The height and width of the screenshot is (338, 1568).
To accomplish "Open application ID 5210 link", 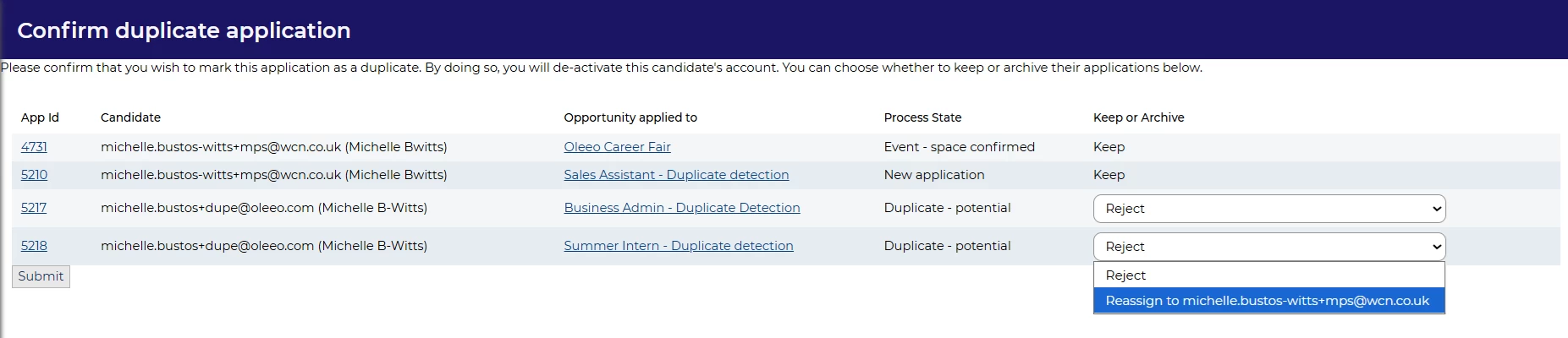I will point(34,175).
